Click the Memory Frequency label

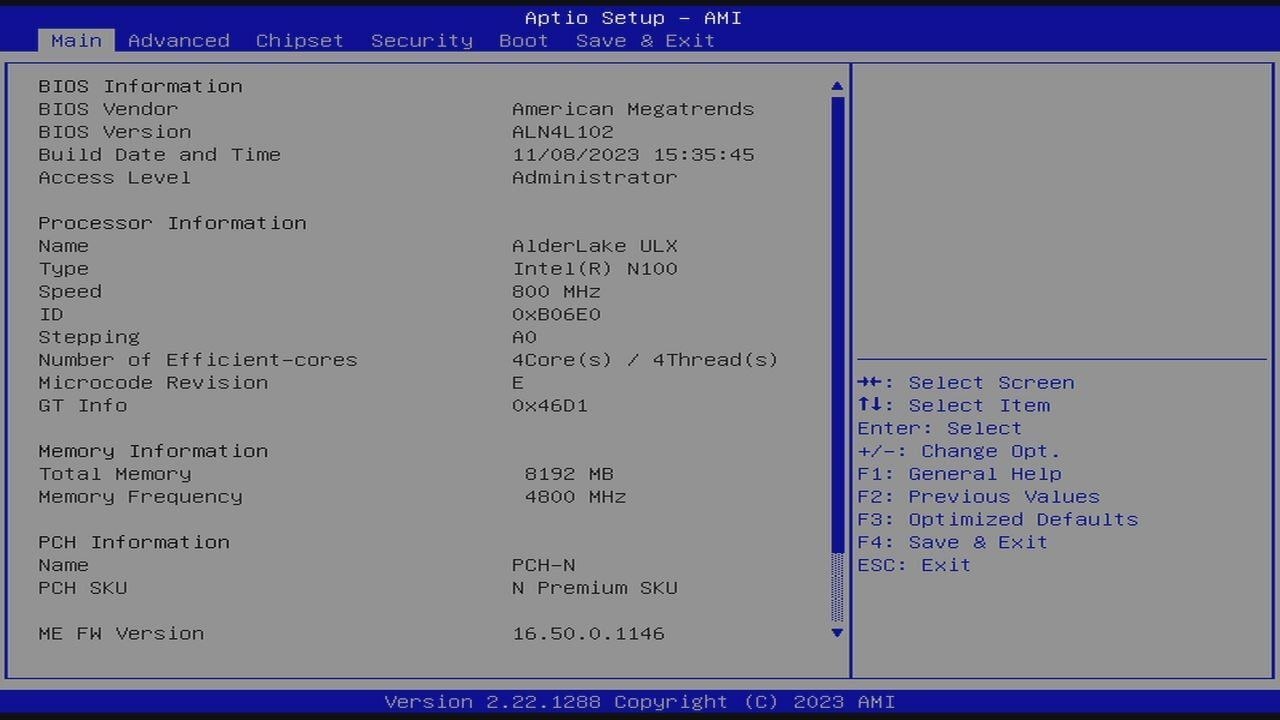140,497
